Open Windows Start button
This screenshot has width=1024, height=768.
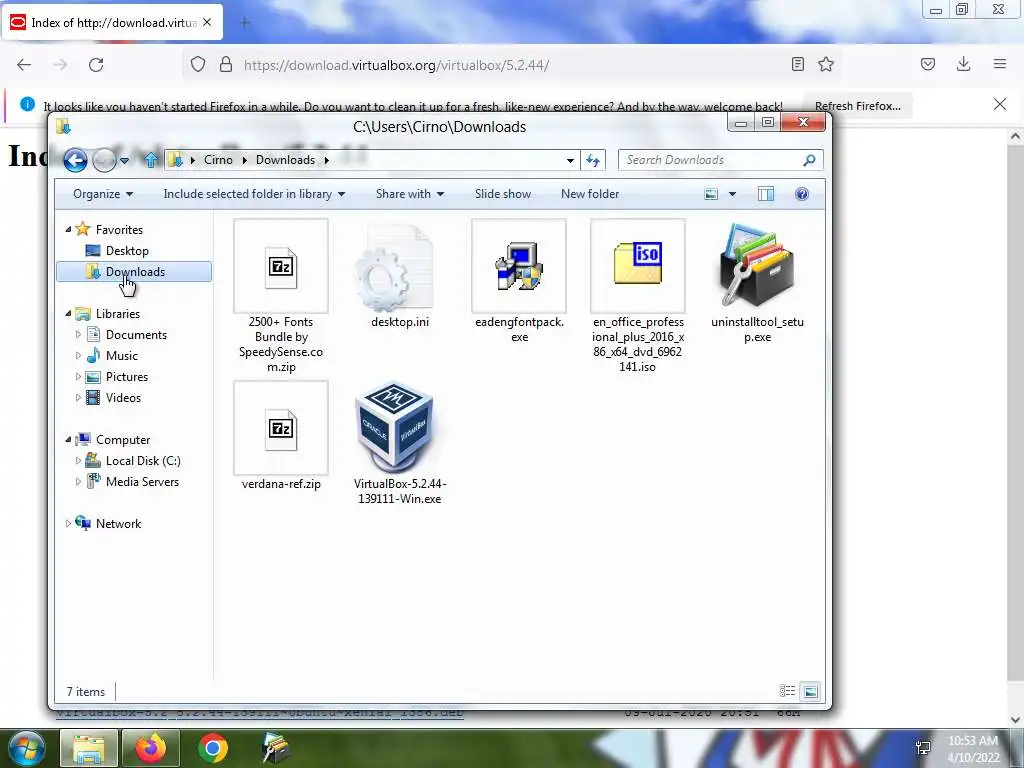[27, 748]
